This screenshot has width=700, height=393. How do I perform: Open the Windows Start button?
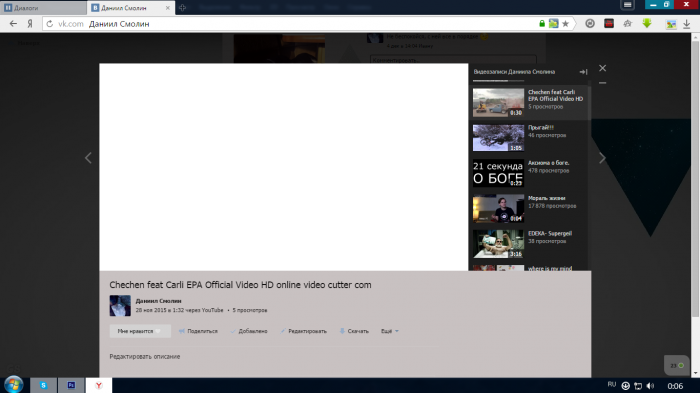pos(13,385)
